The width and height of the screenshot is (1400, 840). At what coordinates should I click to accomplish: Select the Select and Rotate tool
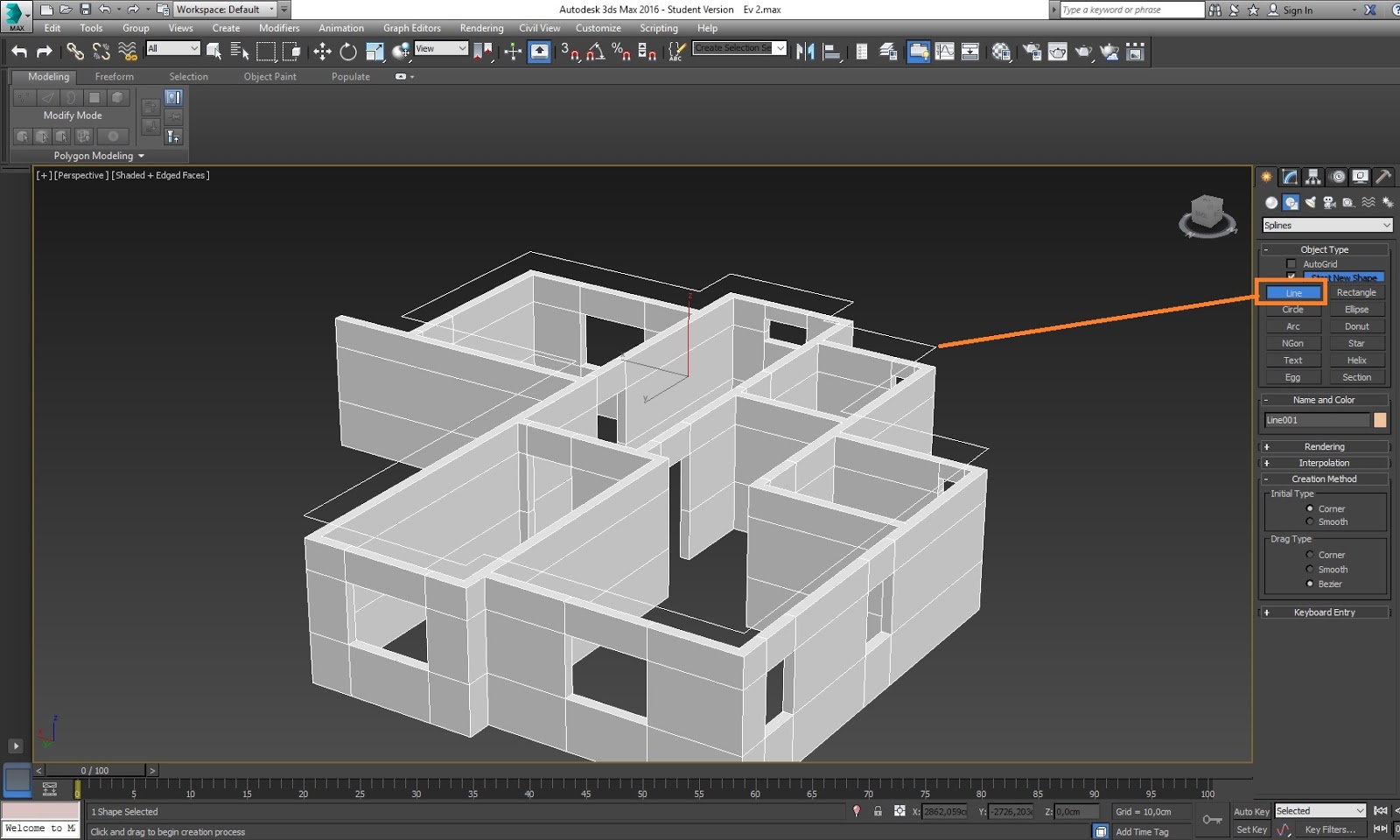point(348,52)
